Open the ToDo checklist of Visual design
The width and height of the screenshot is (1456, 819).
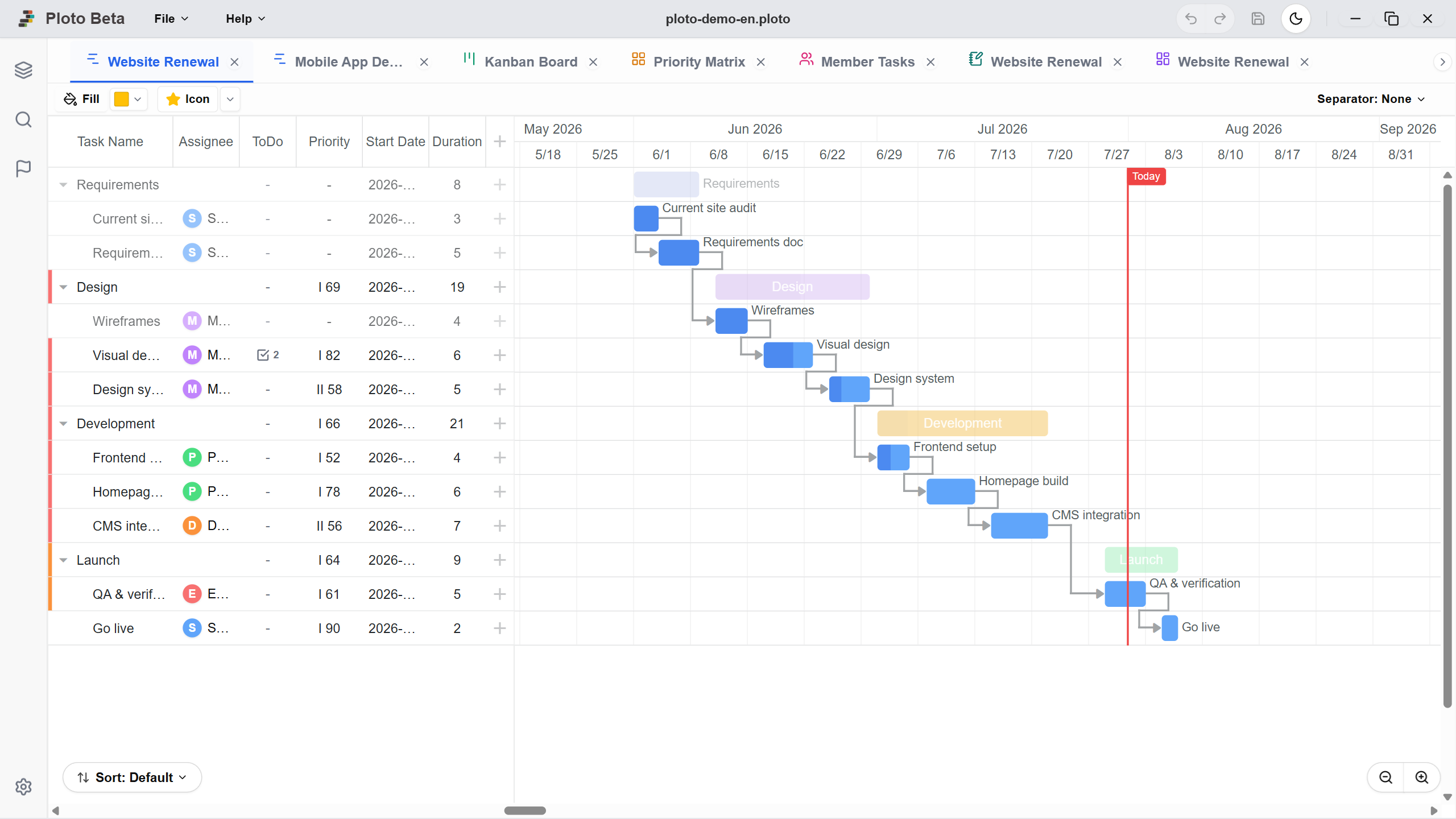[268, 355]
